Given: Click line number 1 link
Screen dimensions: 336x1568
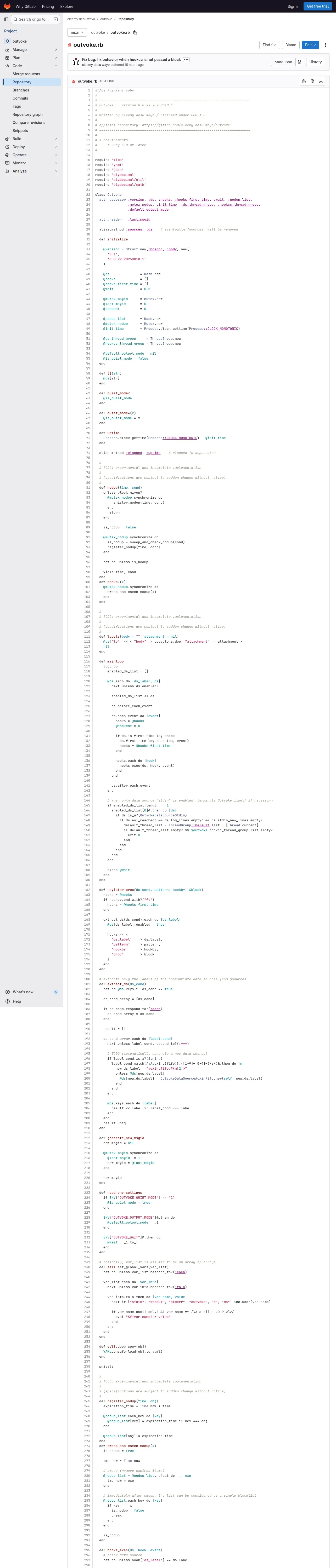Looking at the screenshot, I should point(89,91).
